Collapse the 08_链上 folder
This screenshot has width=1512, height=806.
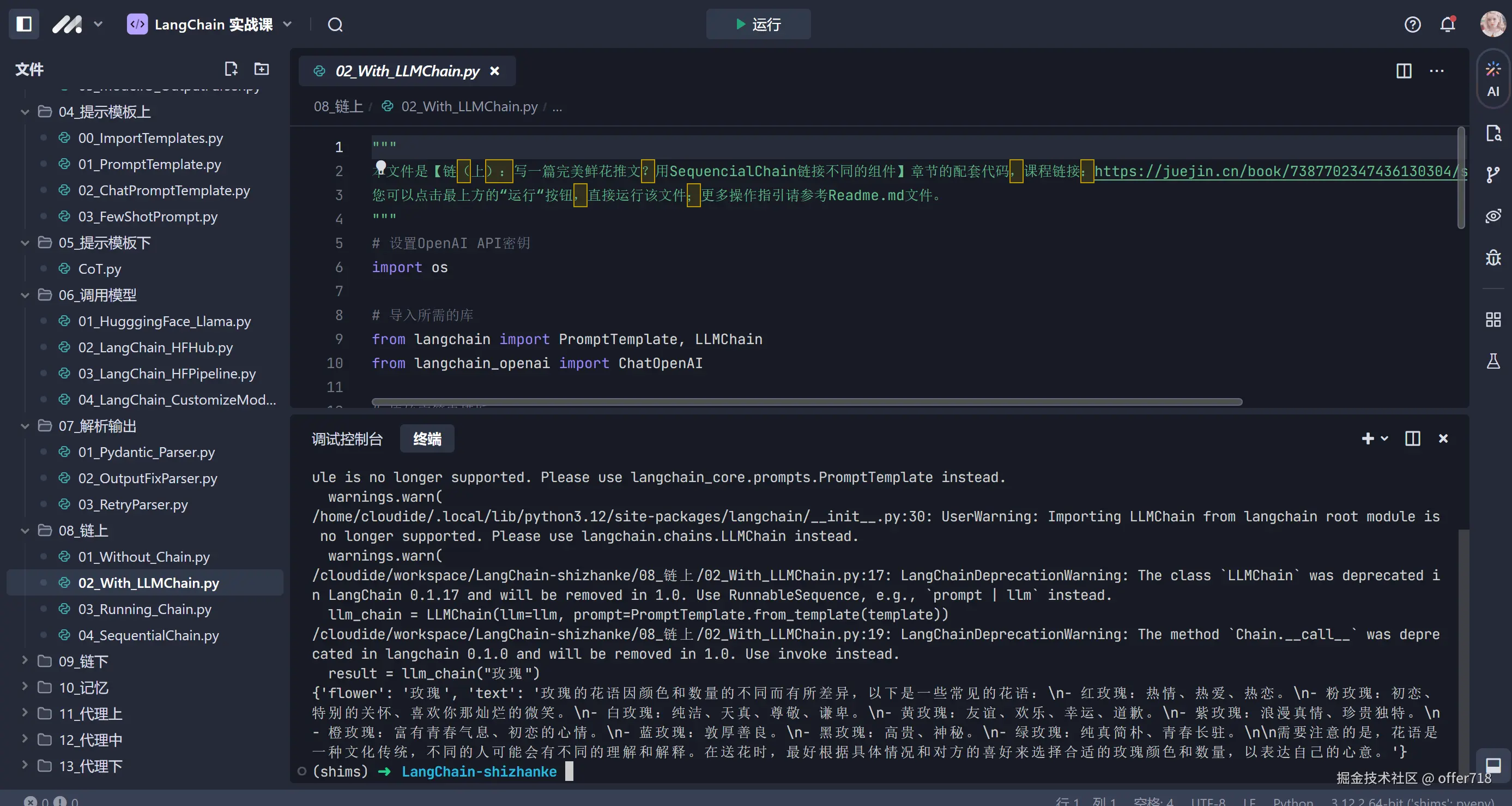pos(25,531)
